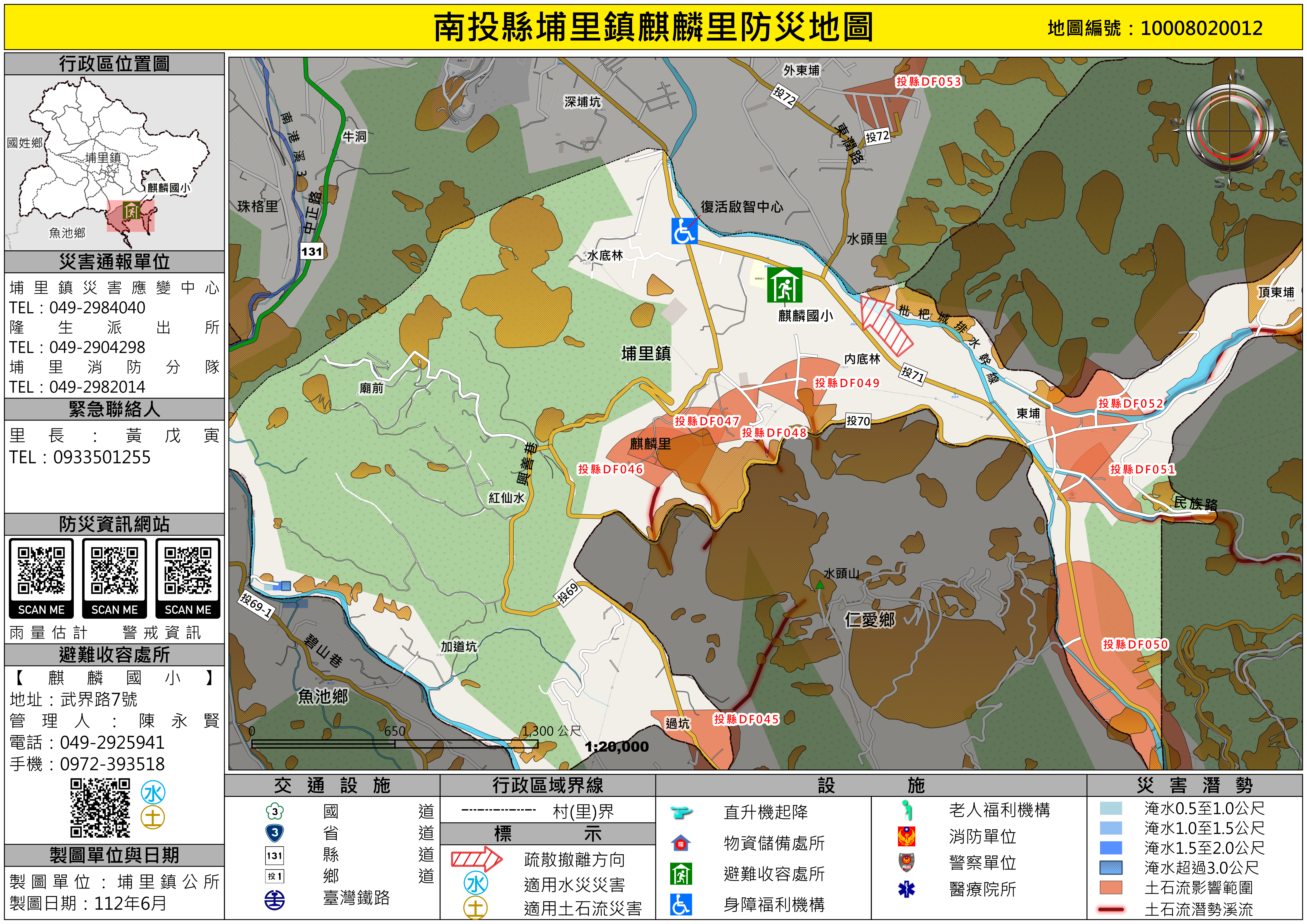Viewport: 1307px width, 924px height.
Task: Click the helicopter landing legend icon
Action: click(x=681, y=812)
